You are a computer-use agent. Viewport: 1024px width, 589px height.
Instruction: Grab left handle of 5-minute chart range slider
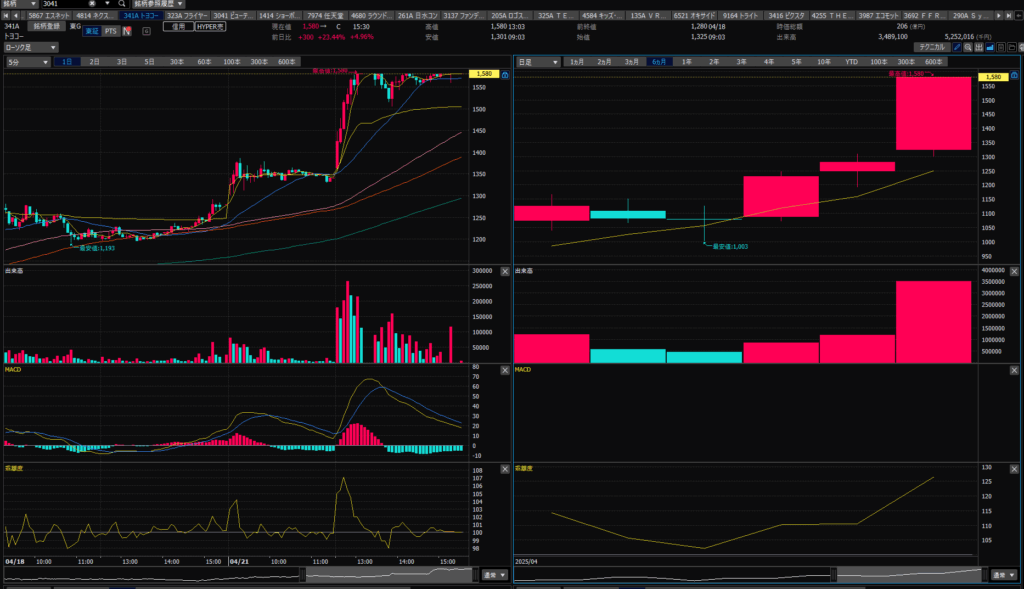(x=302, y=575)
